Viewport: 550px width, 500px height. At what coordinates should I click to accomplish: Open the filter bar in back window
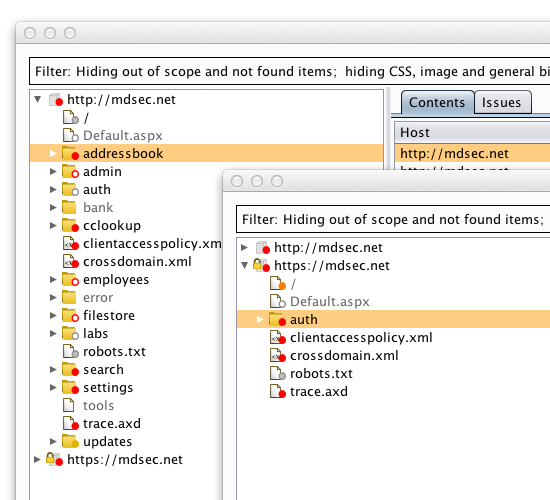coord(290,71)
